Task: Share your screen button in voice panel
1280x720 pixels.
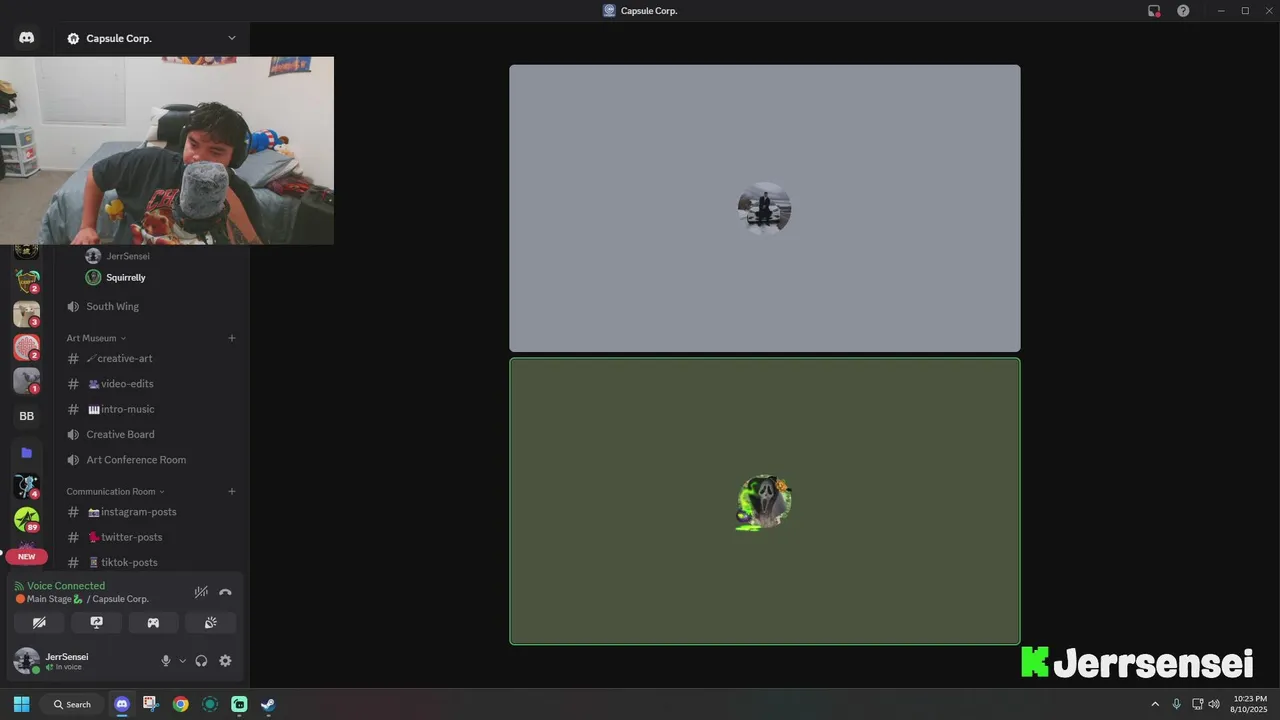Action: tap(96, 622)
